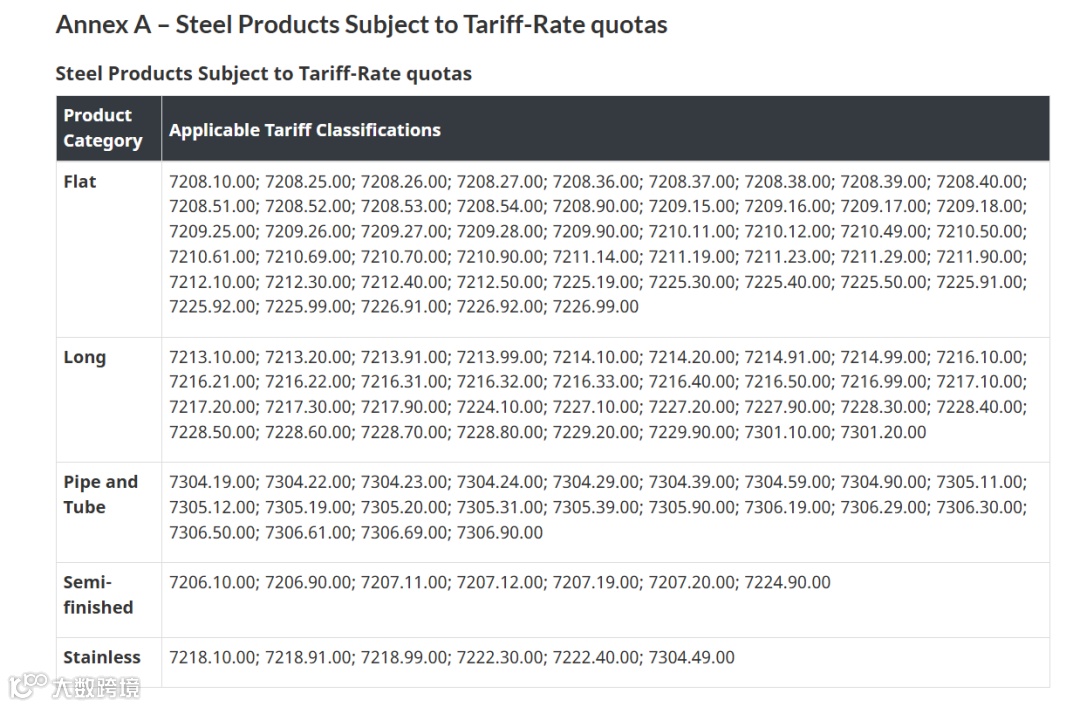Select tariff code 7213.10.00 in Long row
This screenshot has width=1080, height=707.
pyautogui.click(x=213, y=357)
